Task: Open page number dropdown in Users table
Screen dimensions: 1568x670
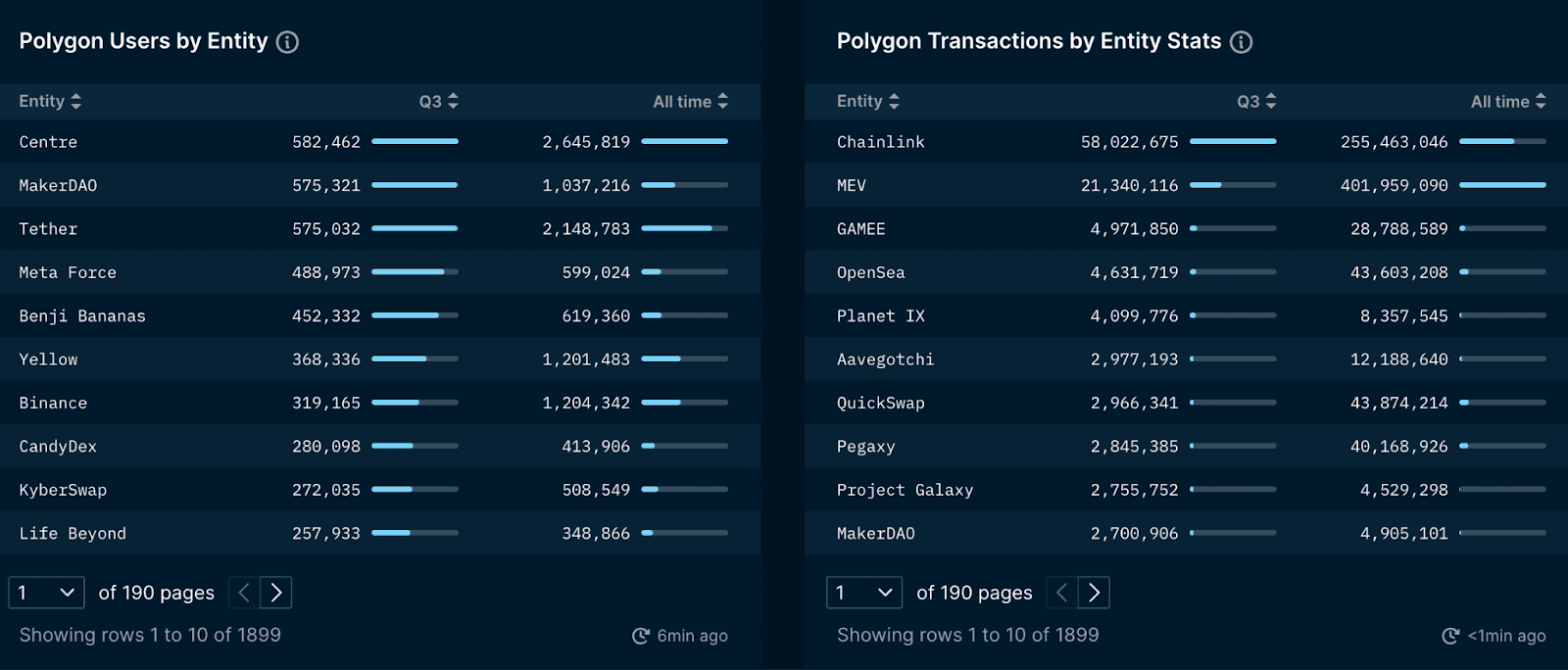Action: (46, 593)
